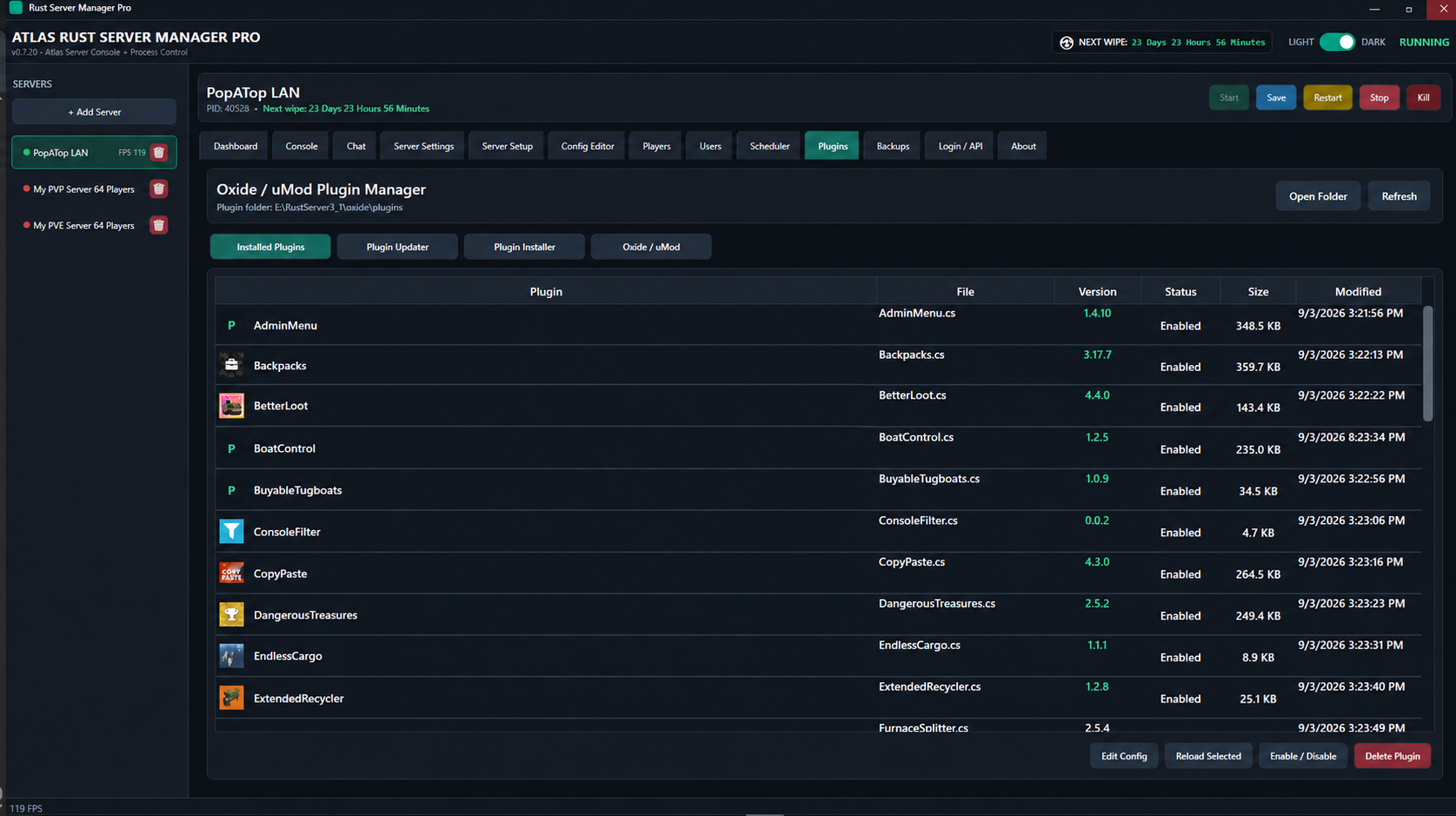1456x816 pixels.
Task: Click the plugin list vertical scrollbar
Action: click(x=1427, y=363)
